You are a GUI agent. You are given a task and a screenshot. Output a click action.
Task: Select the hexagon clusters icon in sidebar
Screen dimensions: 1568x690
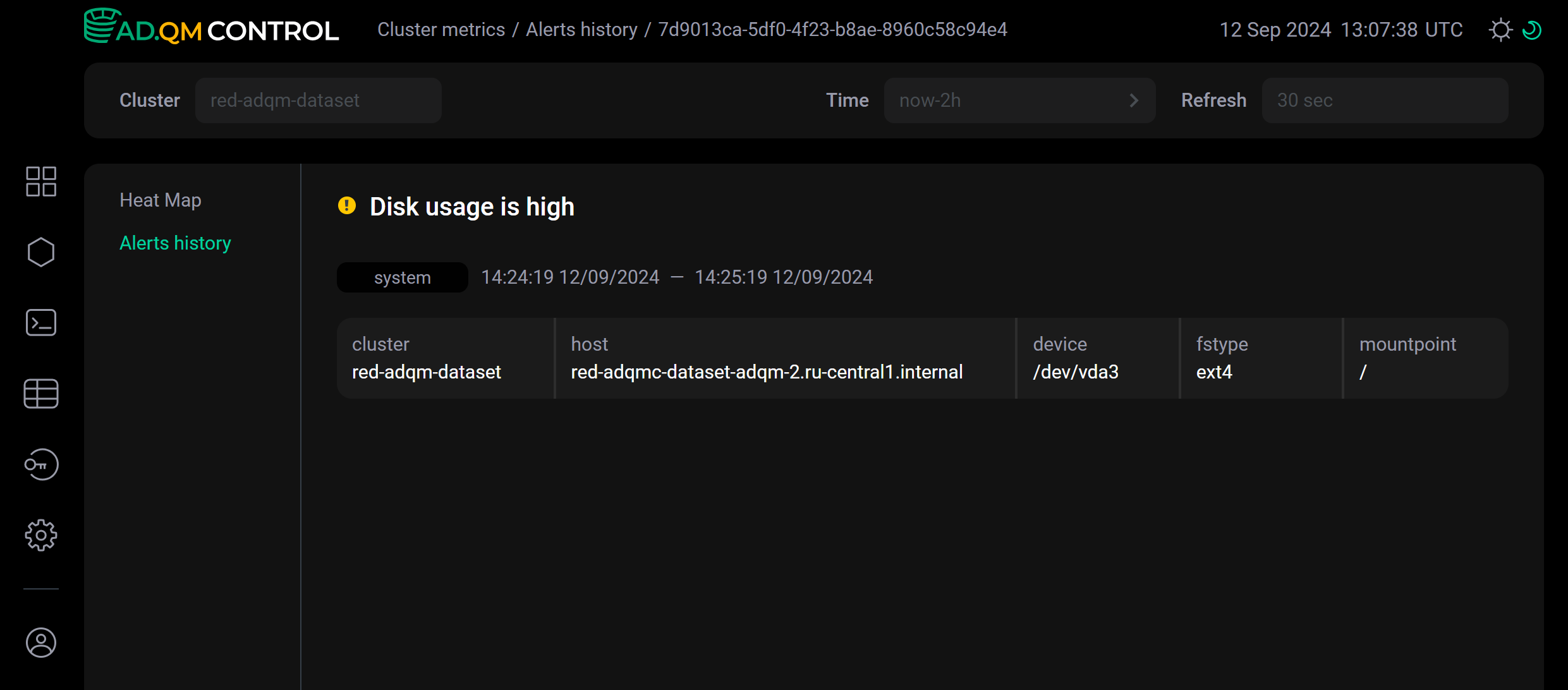point(41,251)
